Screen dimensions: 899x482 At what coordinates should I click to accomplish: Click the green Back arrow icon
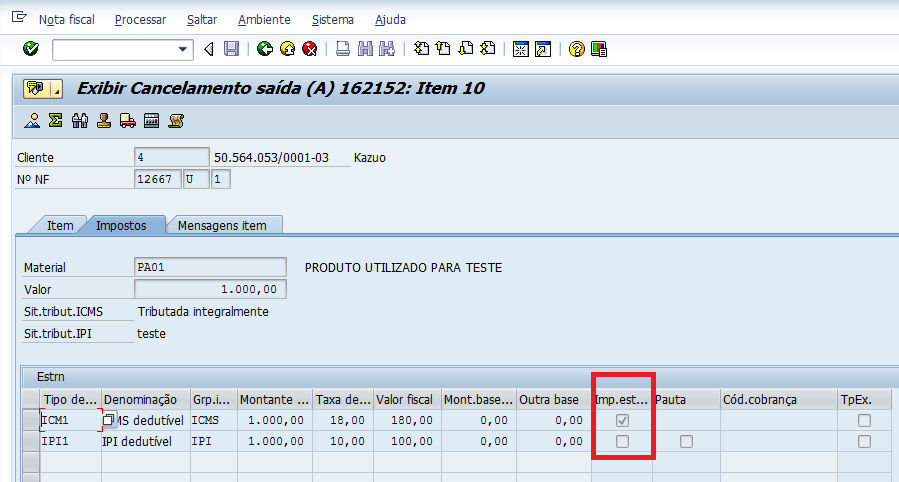(x=264, y=49)
